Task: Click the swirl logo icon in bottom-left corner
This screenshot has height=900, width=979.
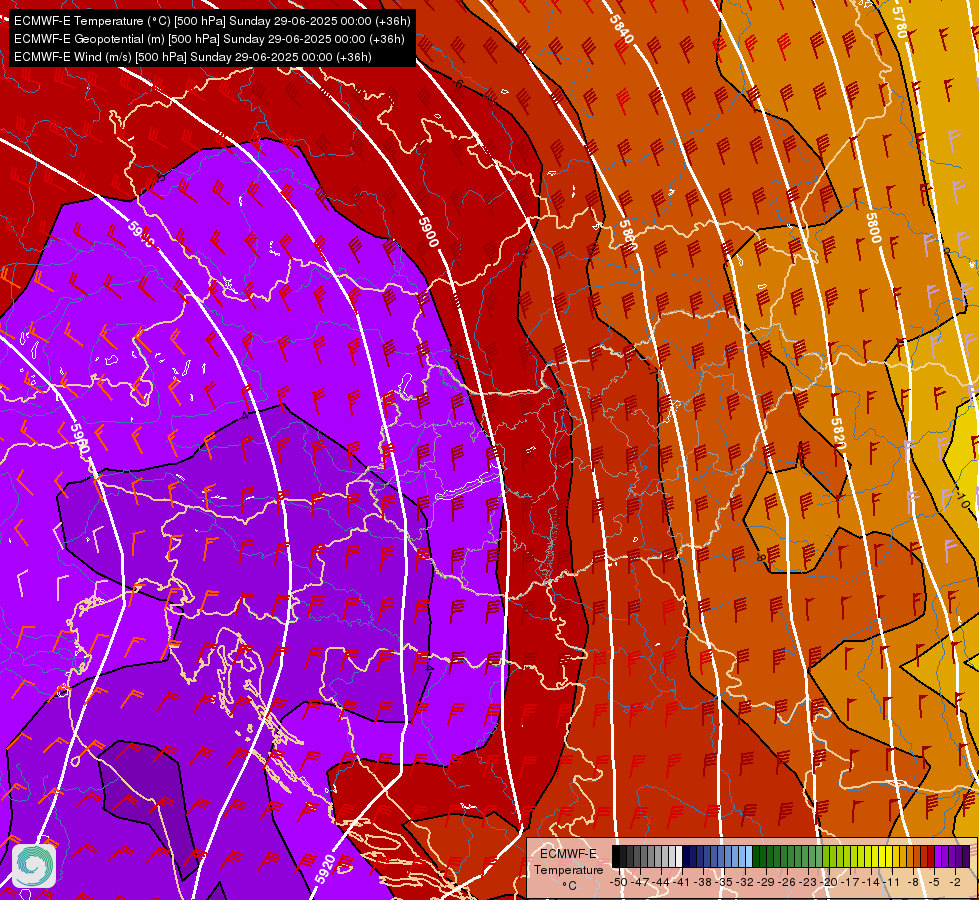Action: click(34, 865)
